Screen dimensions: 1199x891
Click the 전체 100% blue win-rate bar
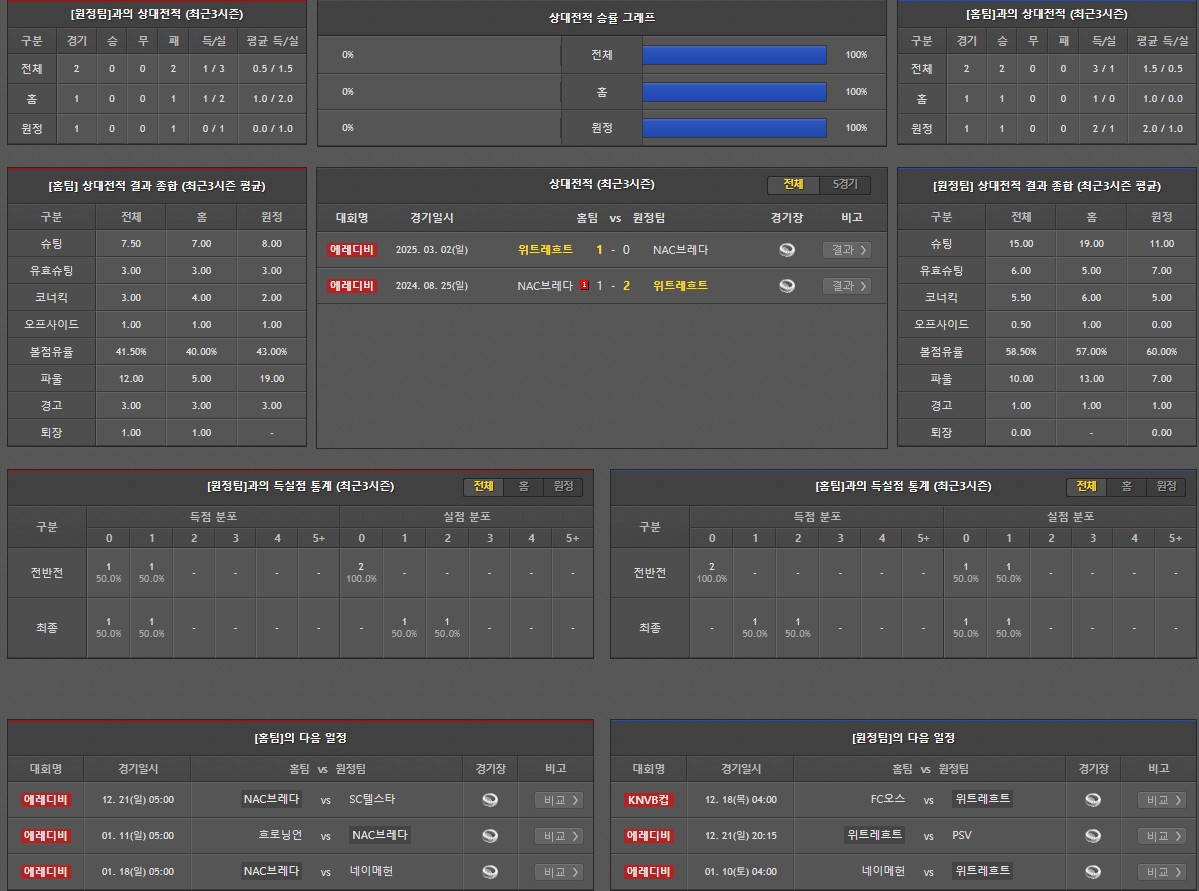point(734,55)
